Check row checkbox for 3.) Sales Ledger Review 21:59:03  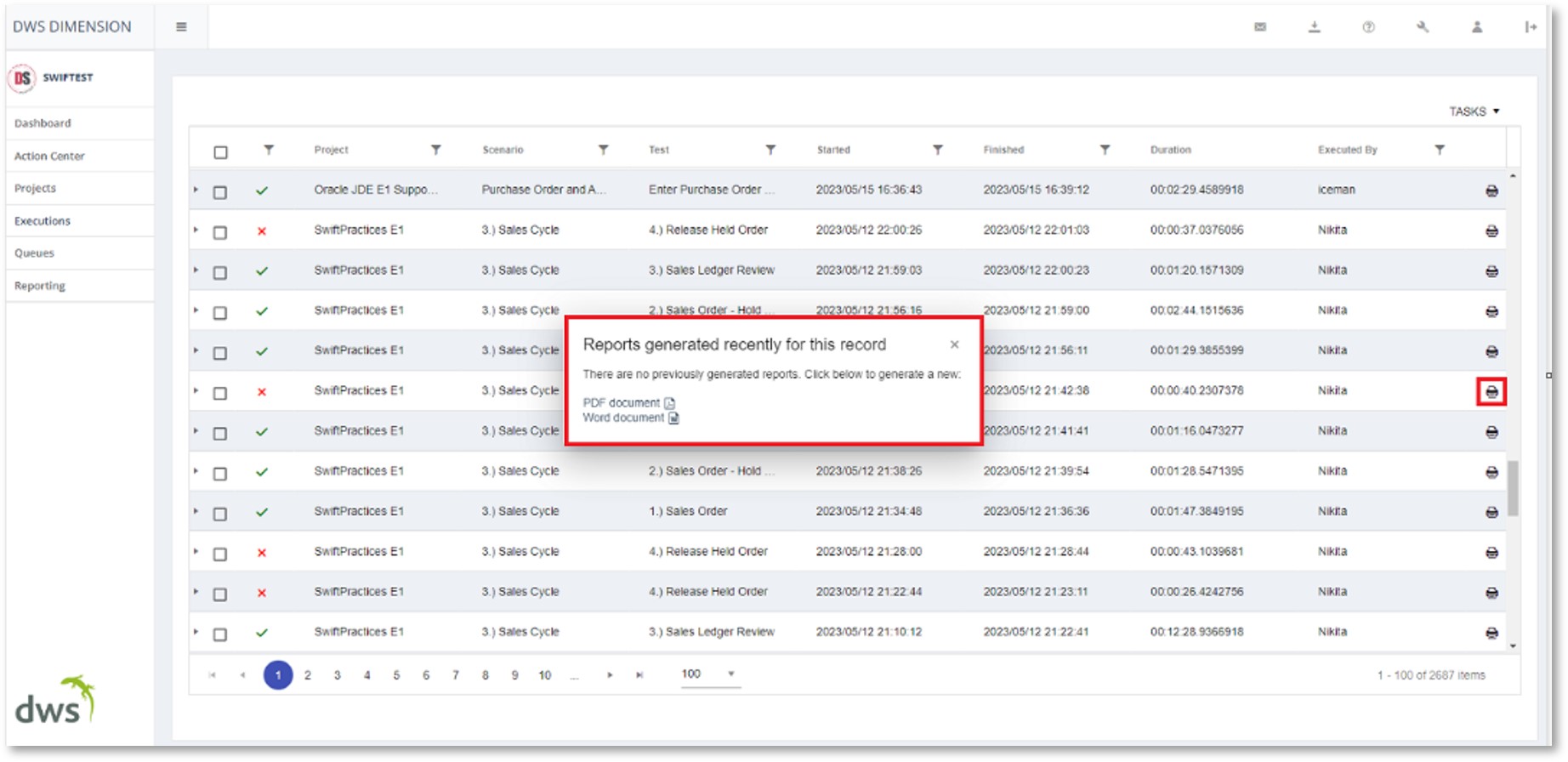coord(220,272)
